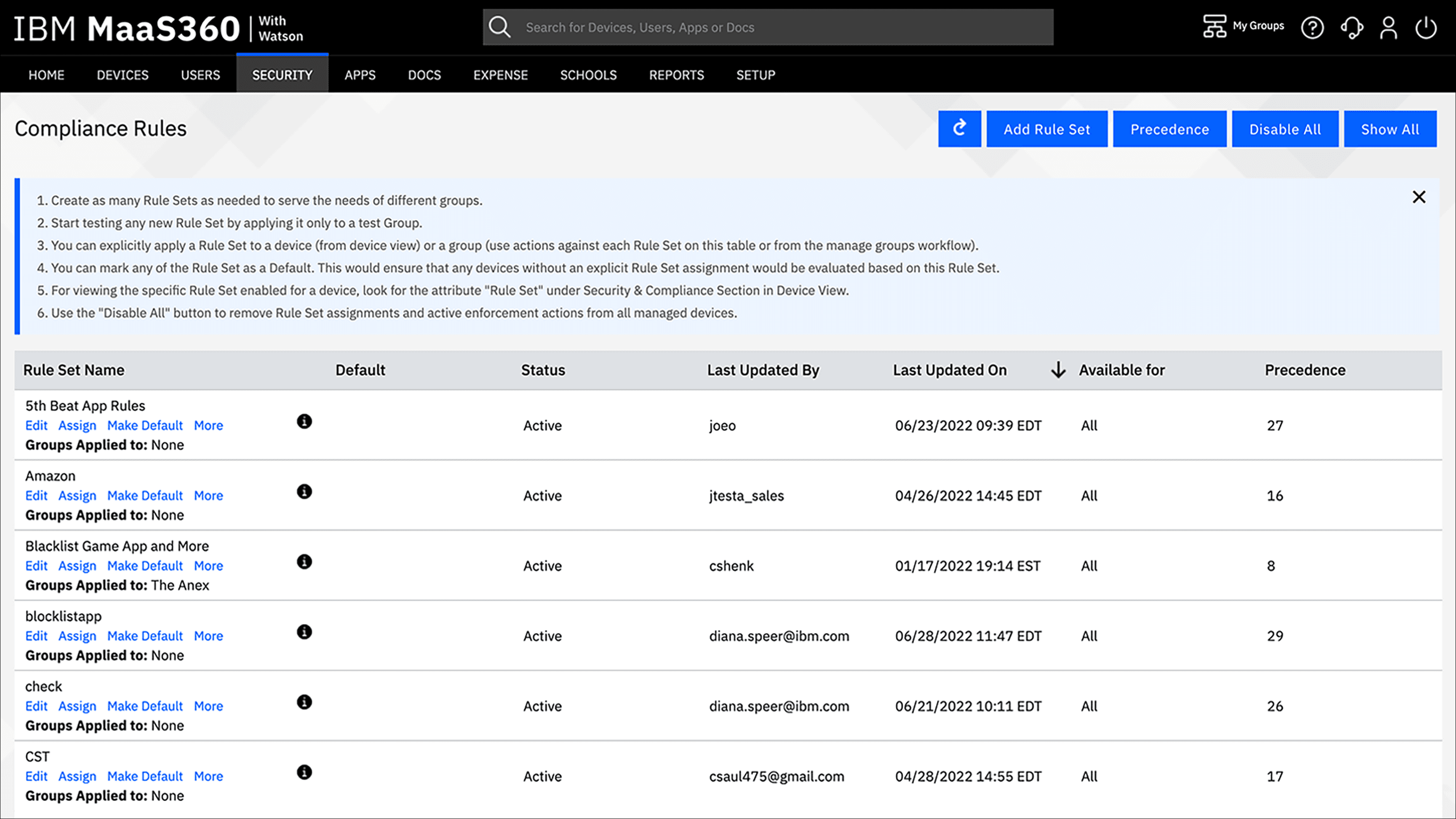Screen dimensions: 1456x819
Task: Click info icon for Amazon rule set
Action: 304,492
